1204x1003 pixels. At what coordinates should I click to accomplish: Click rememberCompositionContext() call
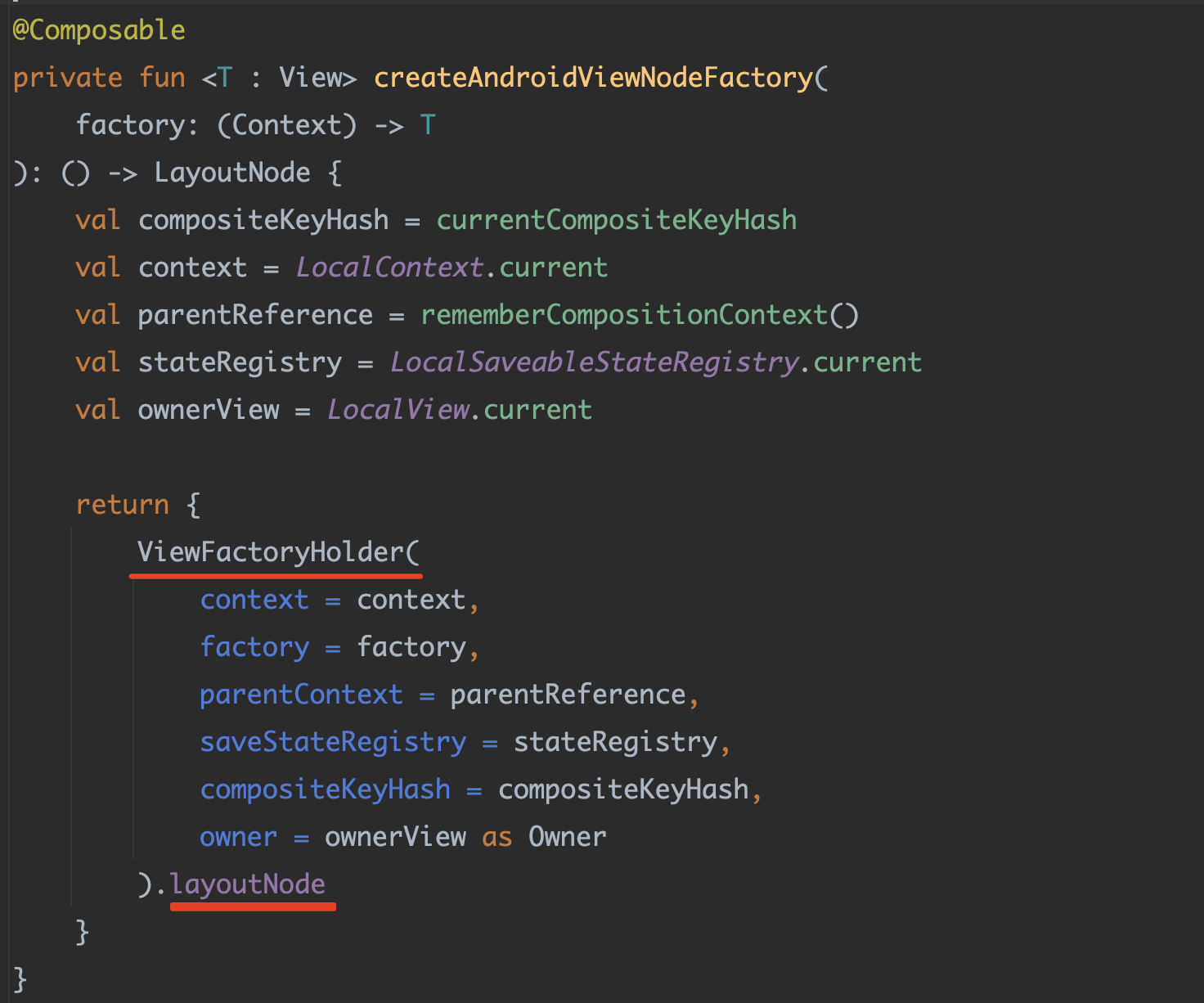[640, 315]
